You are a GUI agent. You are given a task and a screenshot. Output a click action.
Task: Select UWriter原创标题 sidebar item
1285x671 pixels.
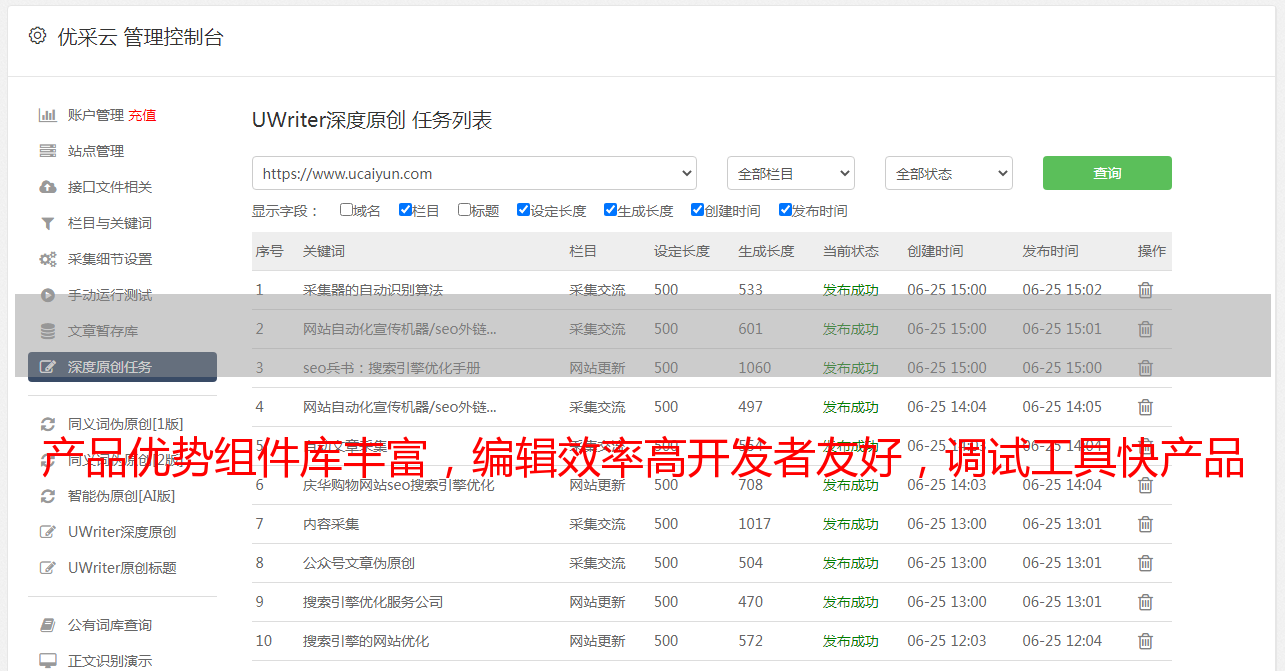click(122, 567)
